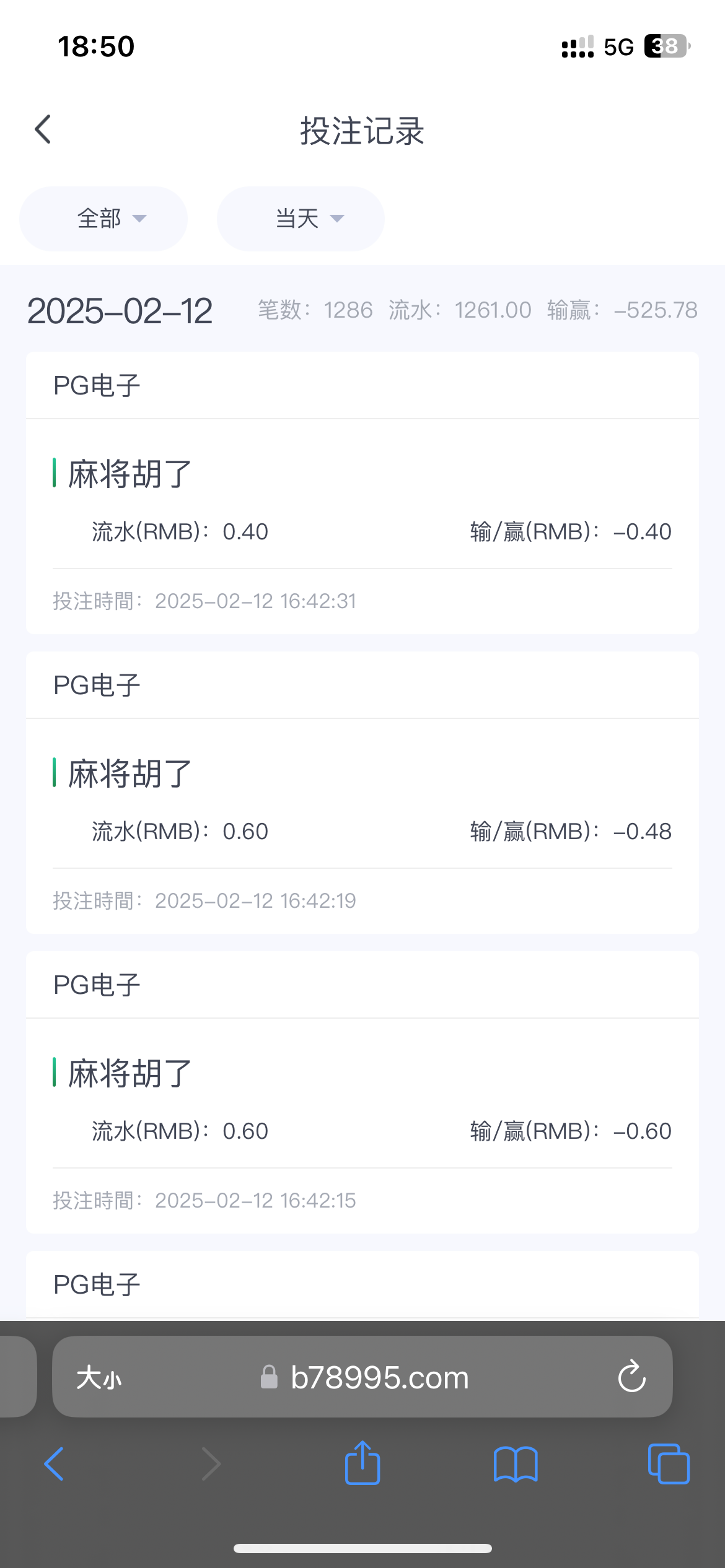Reload the page in Safari
Screen dimensions: 725x1568
(631, 1377)
